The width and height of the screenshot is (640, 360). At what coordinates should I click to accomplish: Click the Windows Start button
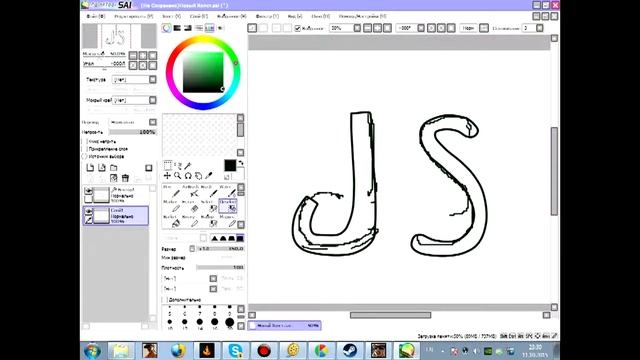(92, 351)
